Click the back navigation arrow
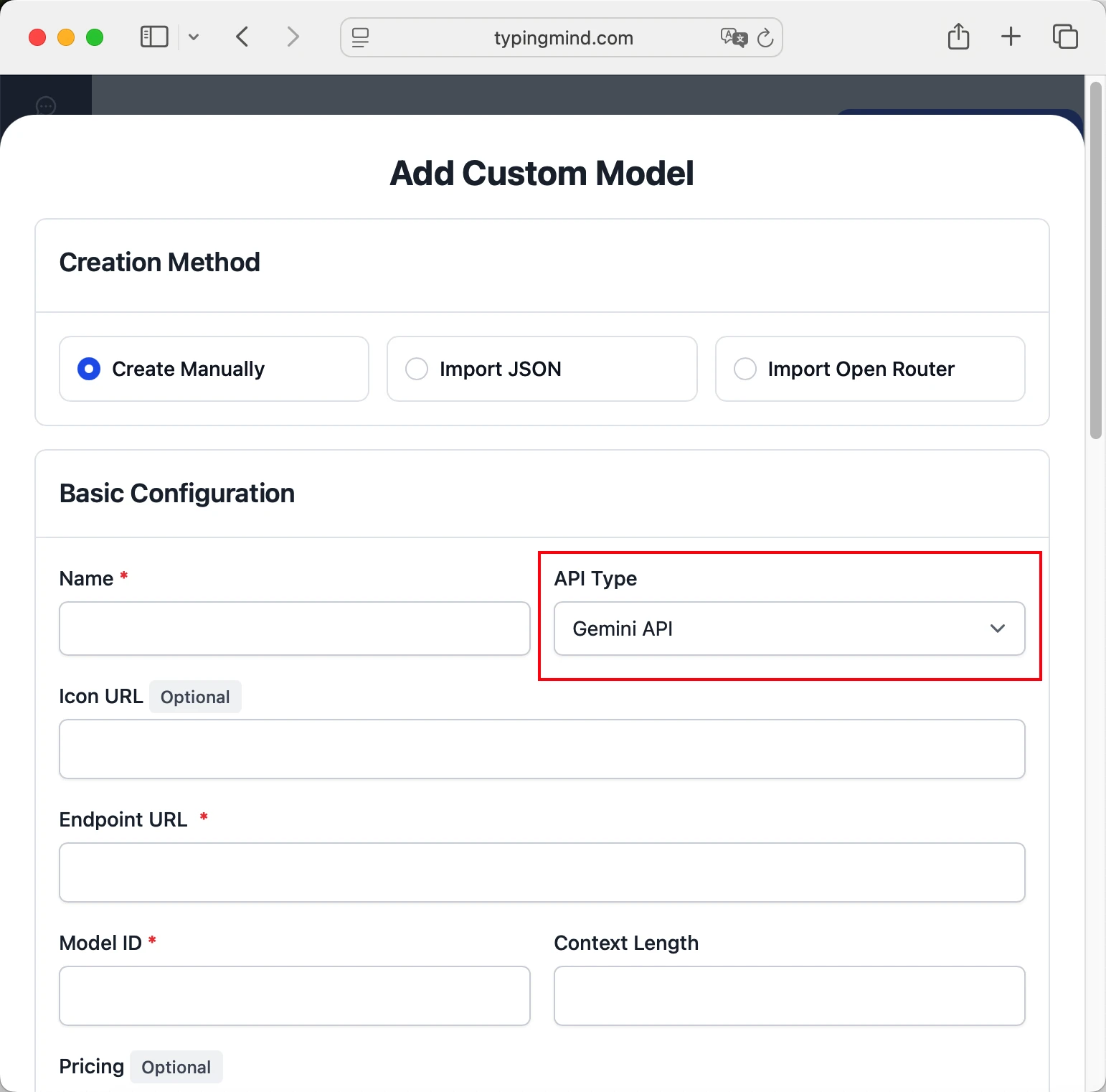 pyautogui.click(x=242, y=37)
